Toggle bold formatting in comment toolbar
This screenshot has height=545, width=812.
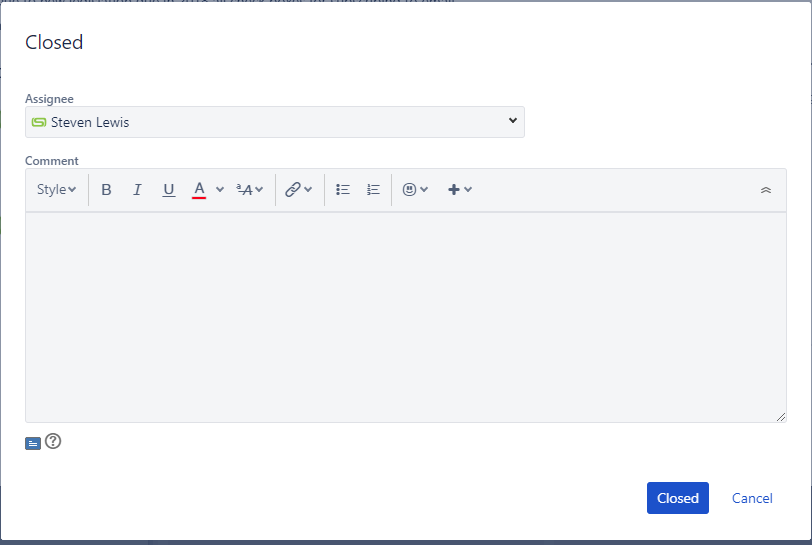(x=106, y=190)
